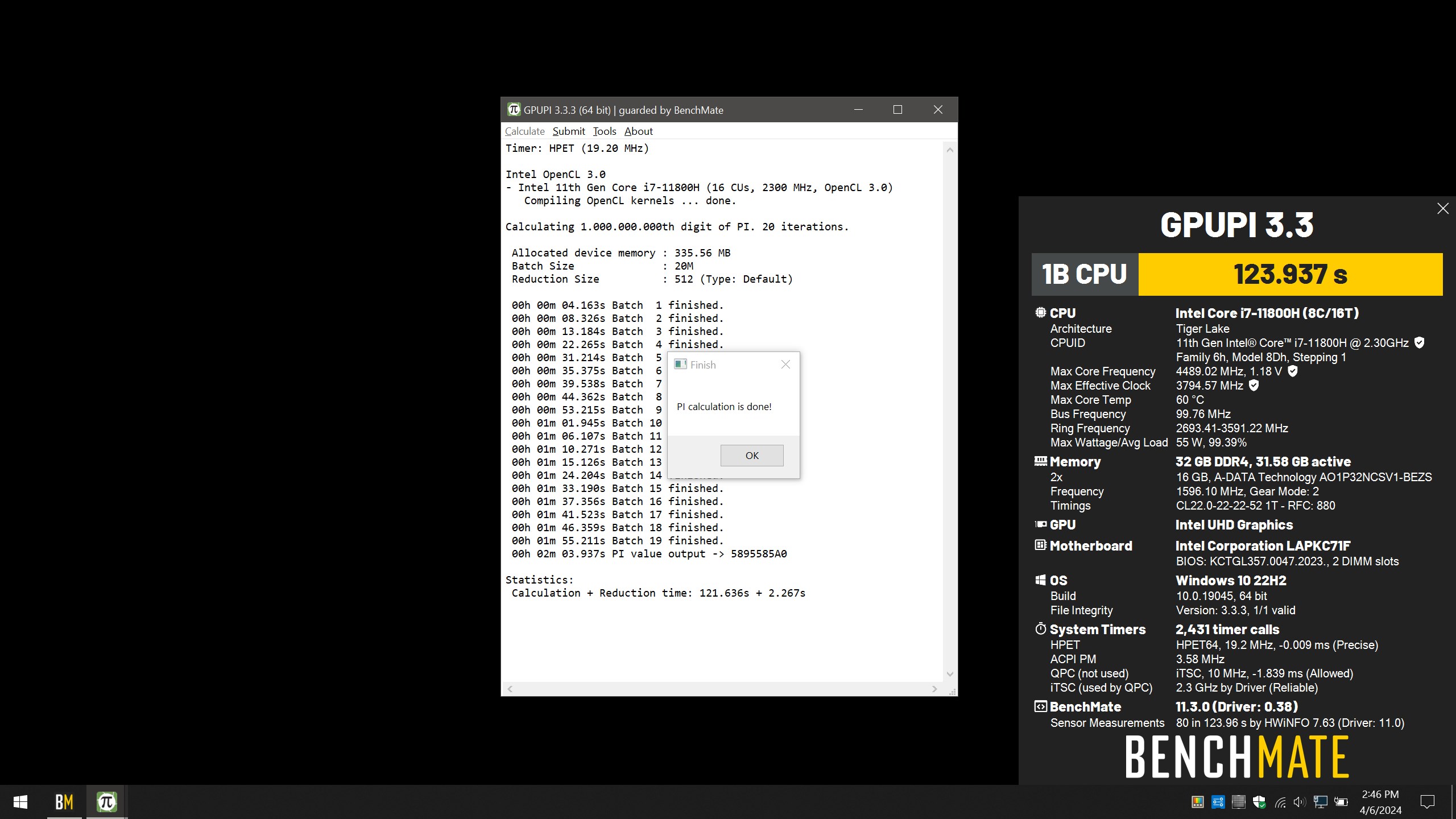Click the verified shield beside 4489.02 MHz

click(x=1292, y=371)
